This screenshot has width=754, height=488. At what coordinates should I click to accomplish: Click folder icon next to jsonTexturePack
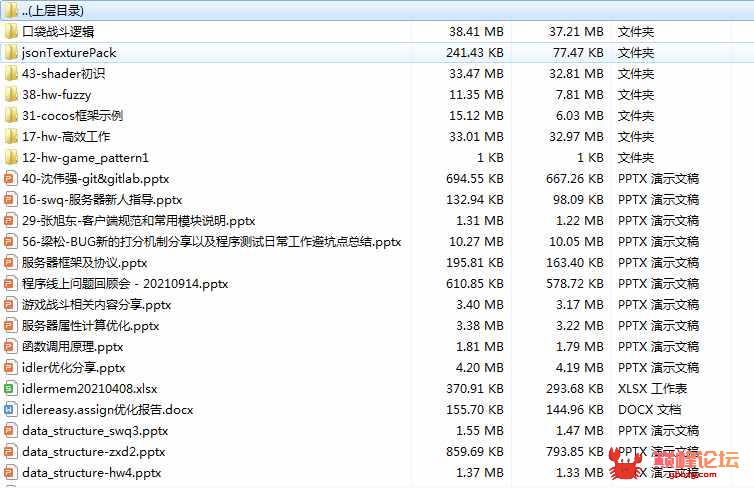tap(11, 53)
